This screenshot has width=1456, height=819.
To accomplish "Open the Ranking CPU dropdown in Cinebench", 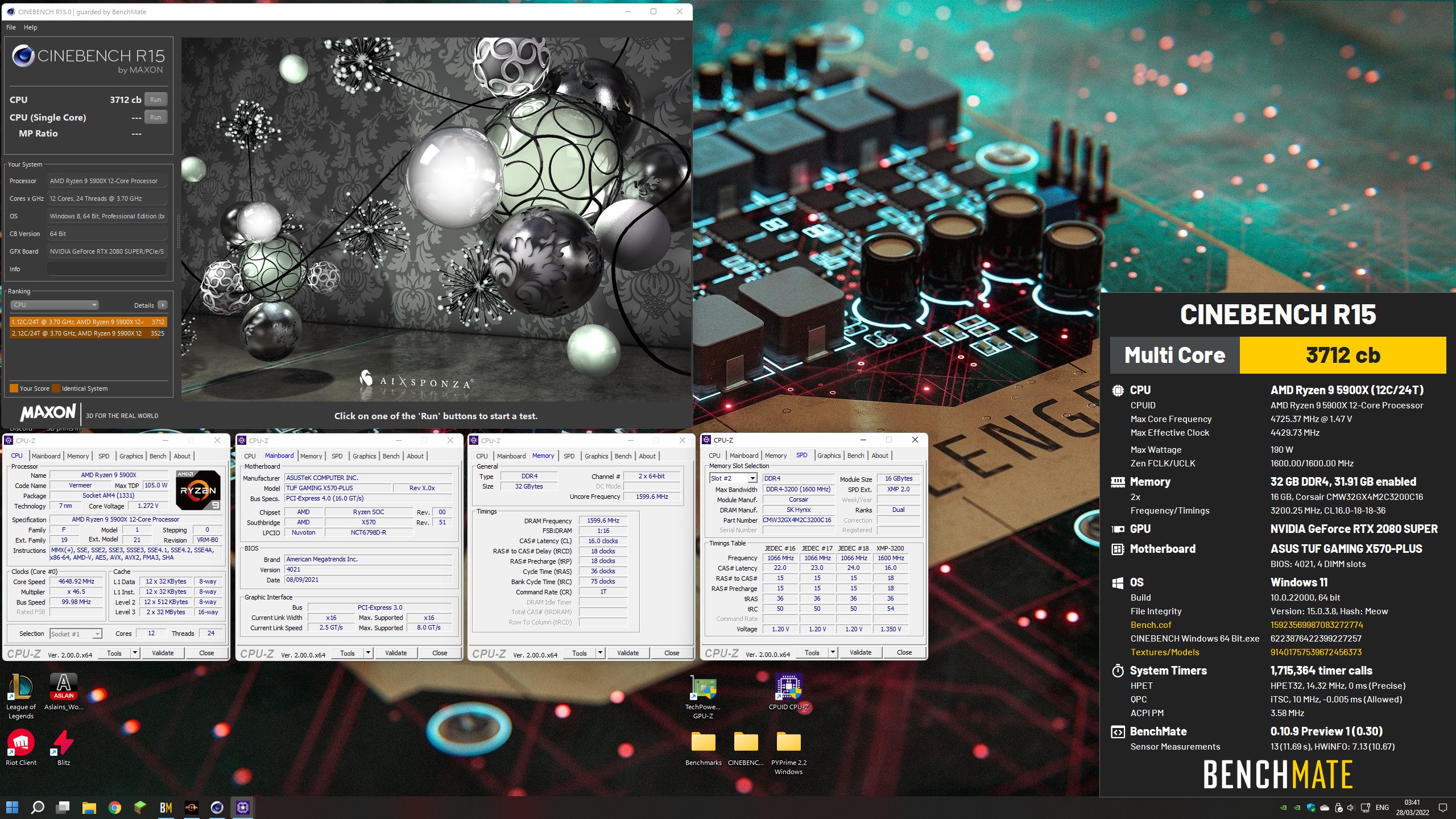I will point(55,305).
